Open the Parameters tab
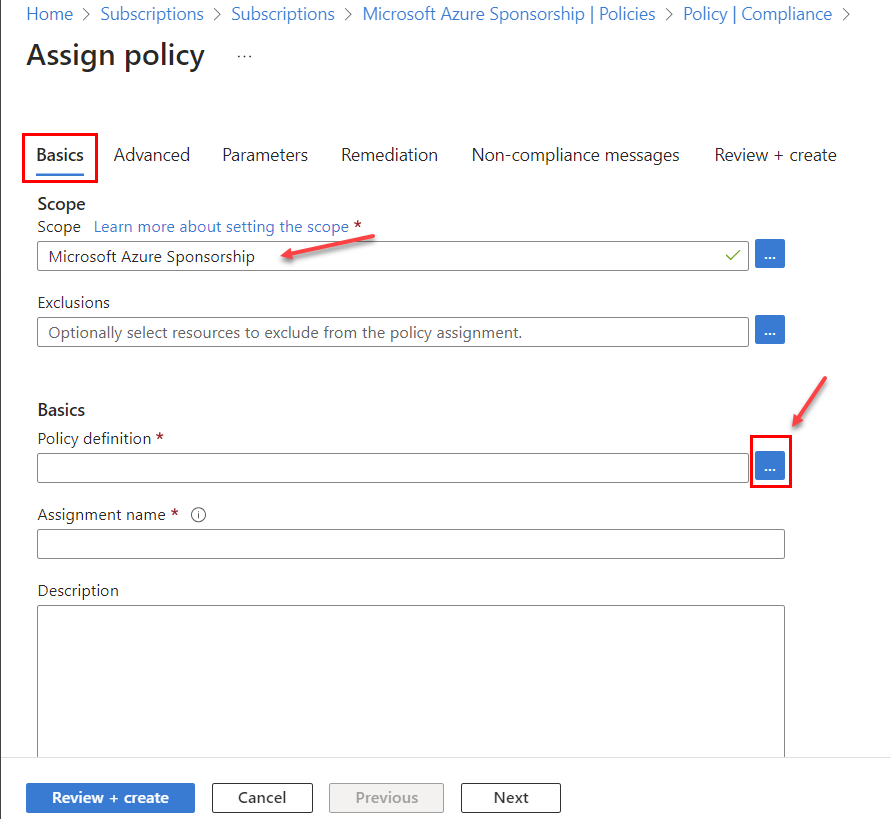This screenshot has width=891, height=819. [264, 155]
